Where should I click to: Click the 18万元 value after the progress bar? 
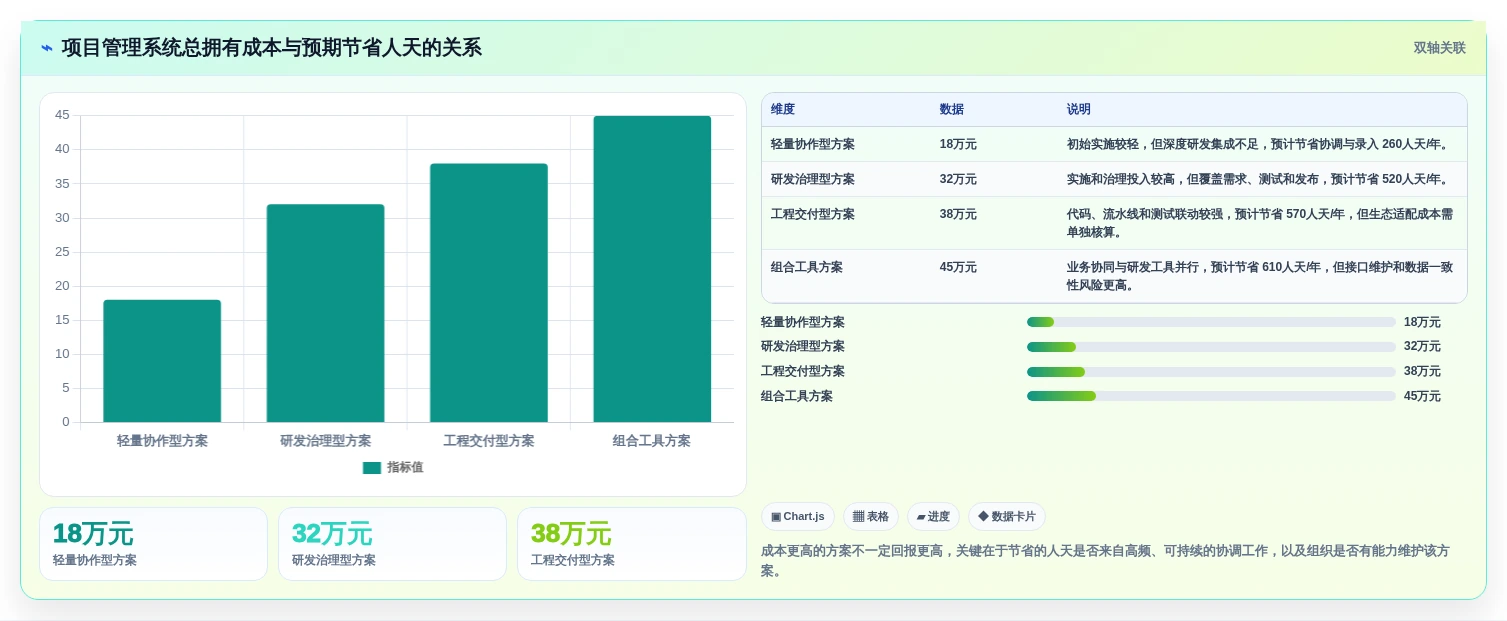point(1422,322)
